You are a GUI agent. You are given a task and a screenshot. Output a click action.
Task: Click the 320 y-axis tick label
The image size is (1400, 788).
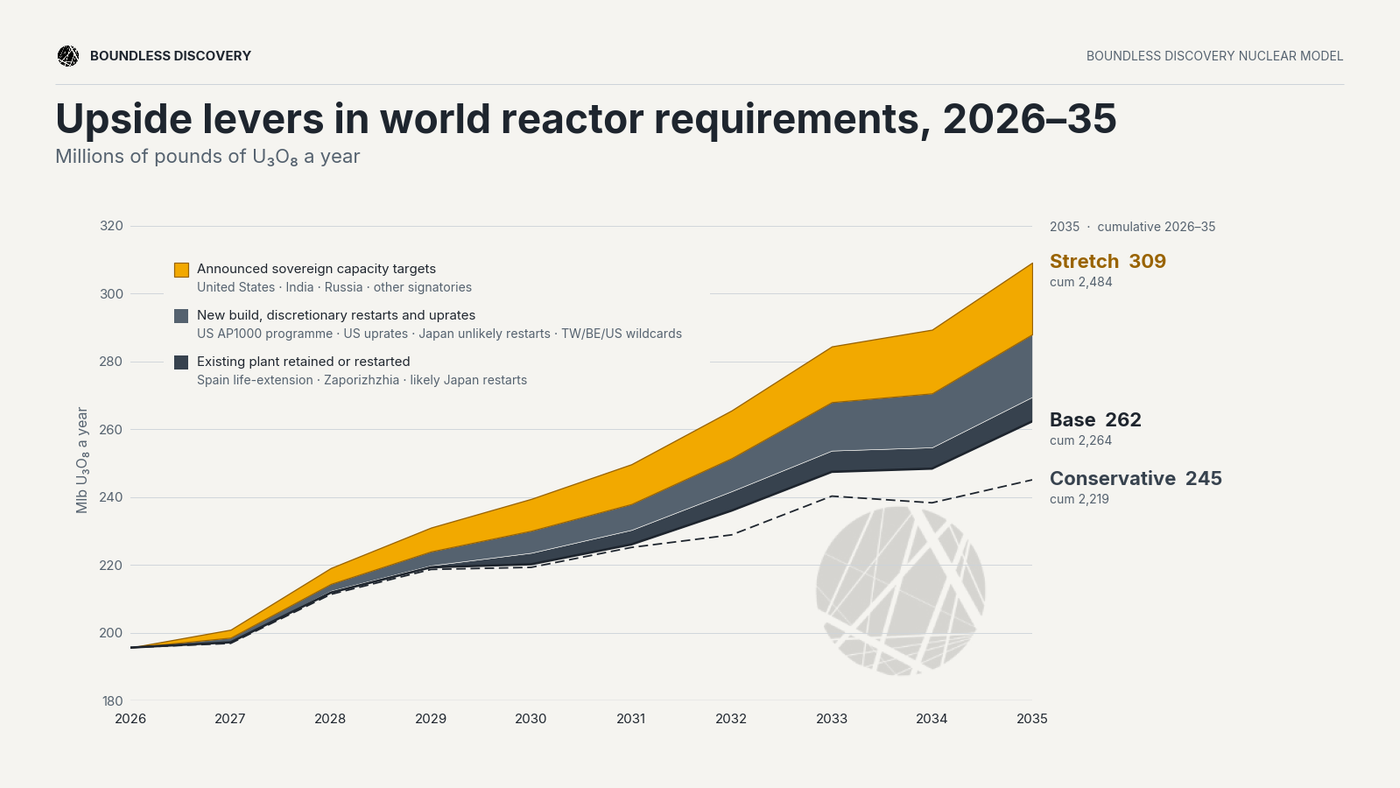(112, 226)
